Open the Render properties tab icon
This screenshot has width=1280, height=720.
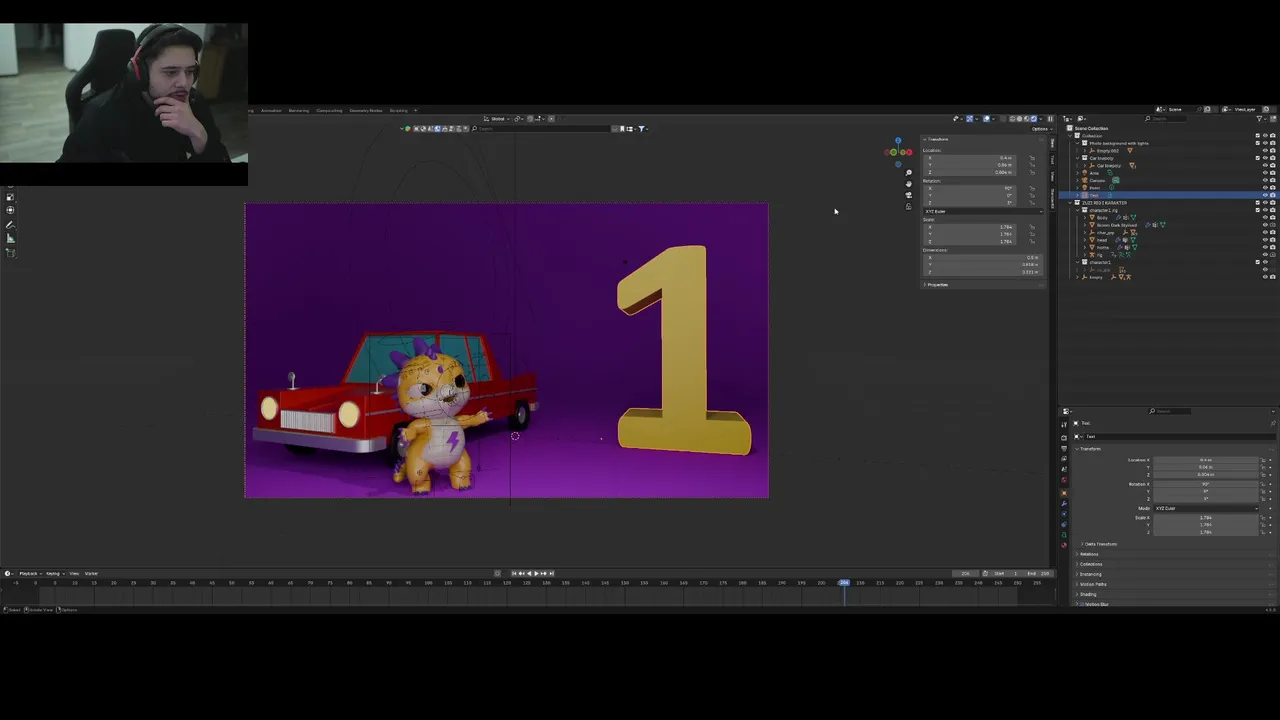pos(1064,438)
